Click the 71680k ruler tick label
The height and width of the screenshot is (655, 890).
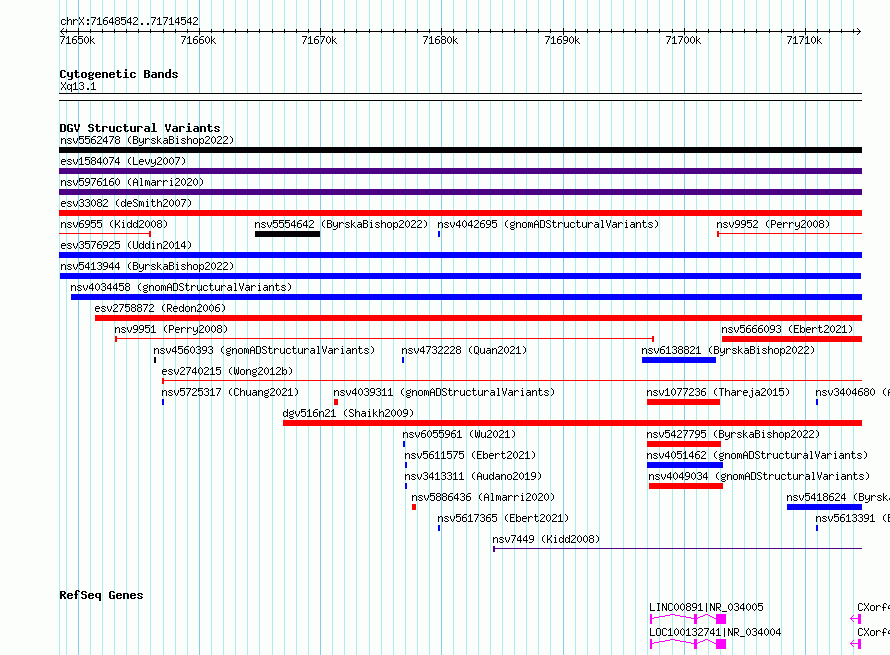440,40
